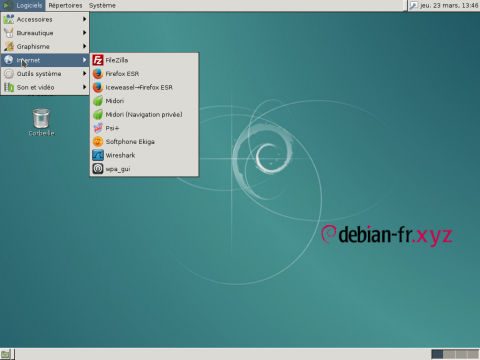Screen dimensions: 480x360
Task: Close the Logiciels menu in the panel
Action: coord(23,5)
